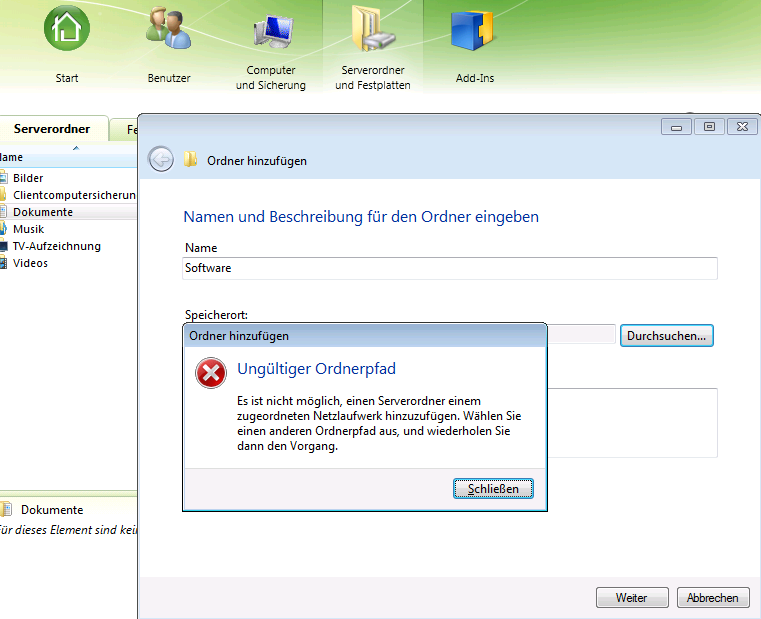Select the Bilder folder
The width and height of the screenshot is (761, 619).
tap(28, 178)
